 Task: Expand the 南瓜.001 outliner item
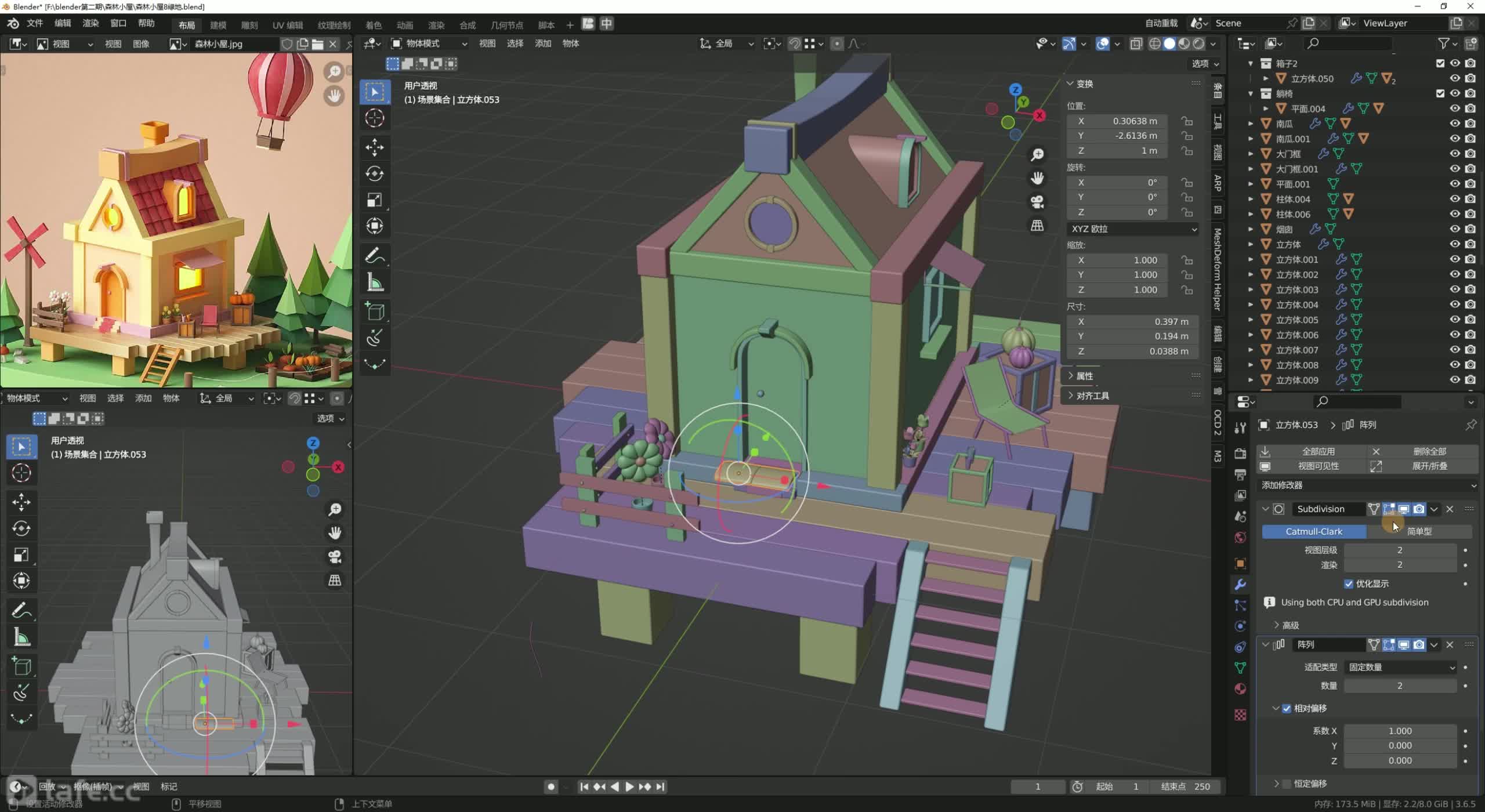[1251, 139]
